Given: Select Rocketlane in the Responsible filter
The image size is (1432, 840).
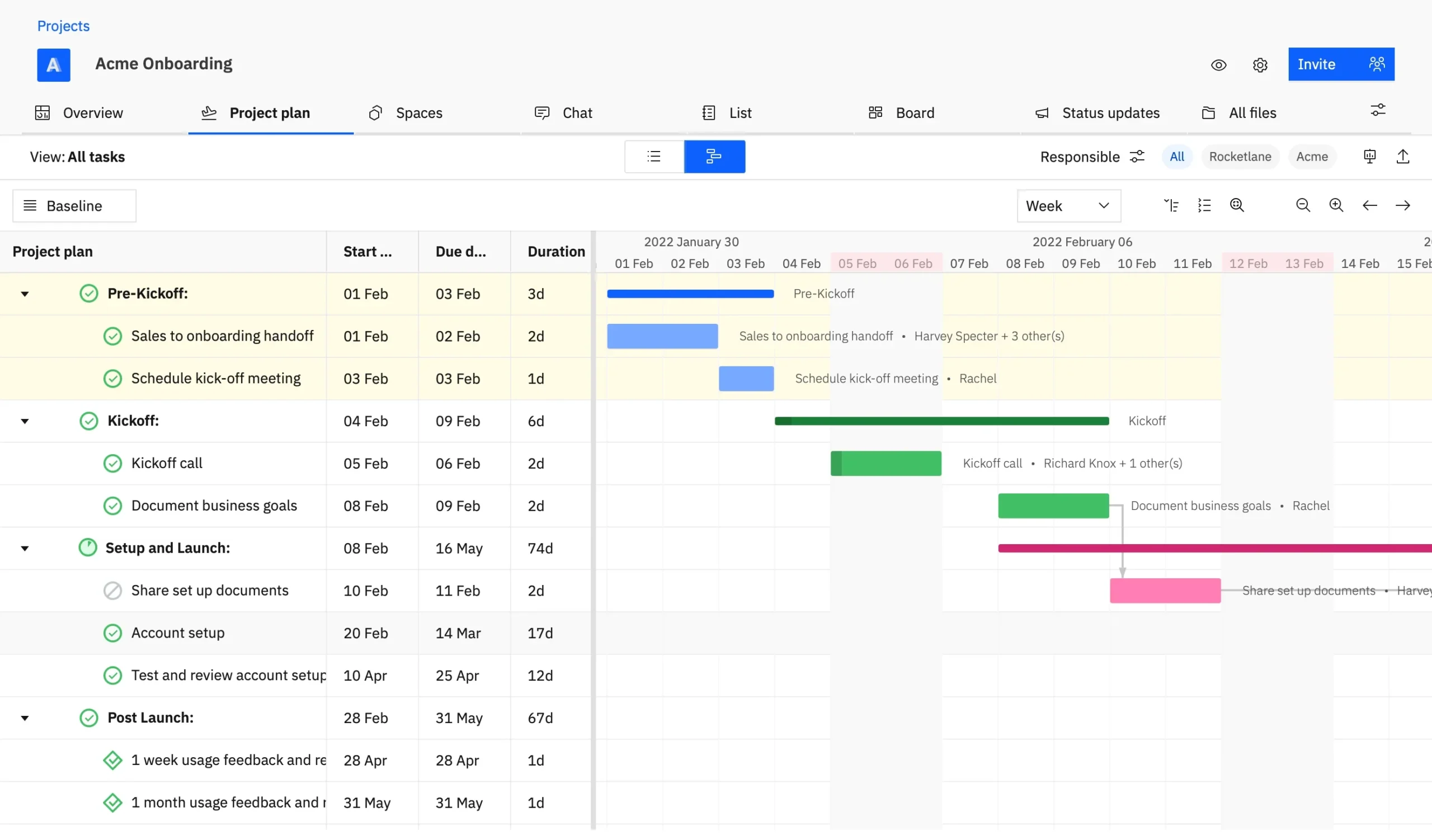Looking at the screenshot, I should (x=1240, y=156).
